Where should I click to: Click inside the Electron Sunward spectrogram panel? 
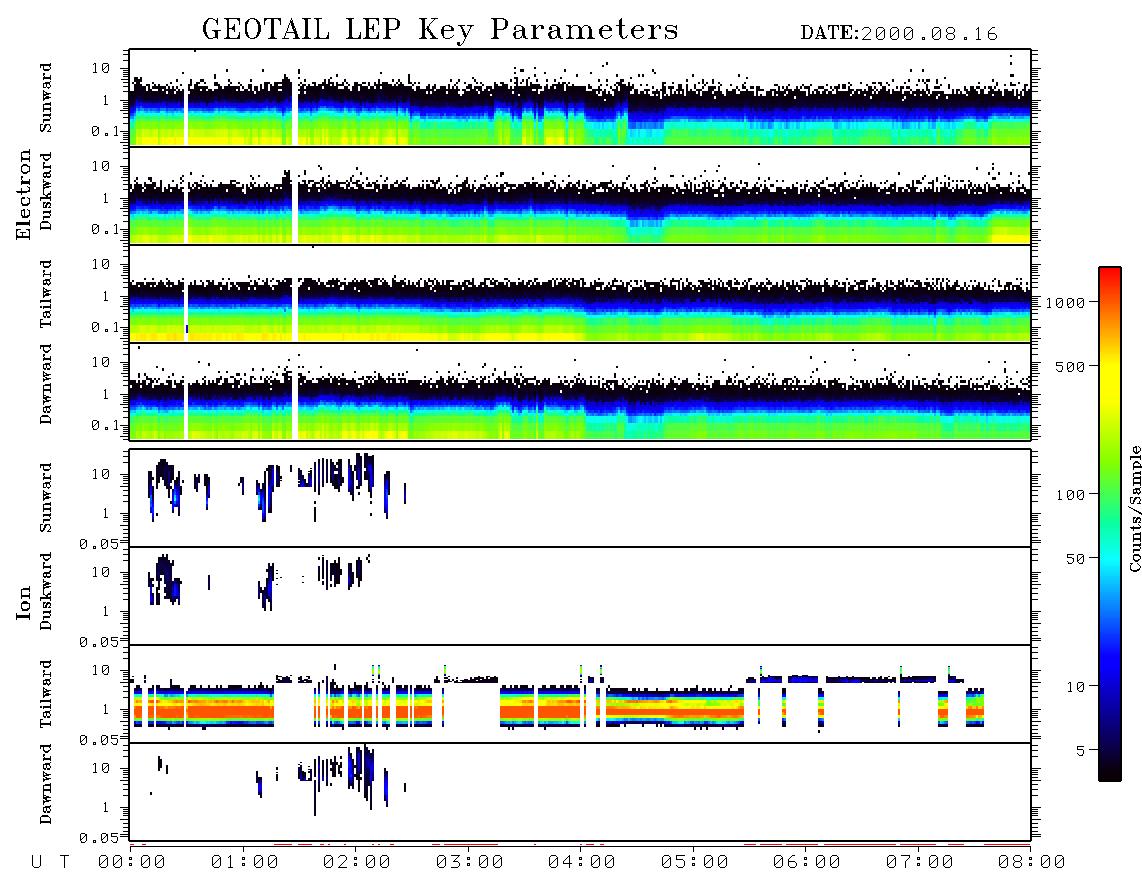click(580, 98)
